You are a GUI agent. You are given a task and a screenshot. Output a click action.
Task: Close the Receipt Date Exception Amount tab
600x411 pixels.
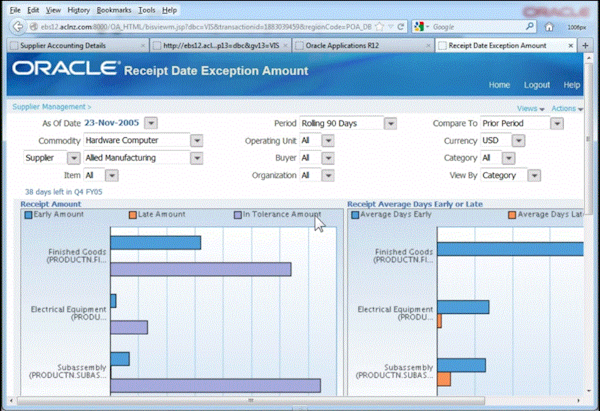coord(571,46)
